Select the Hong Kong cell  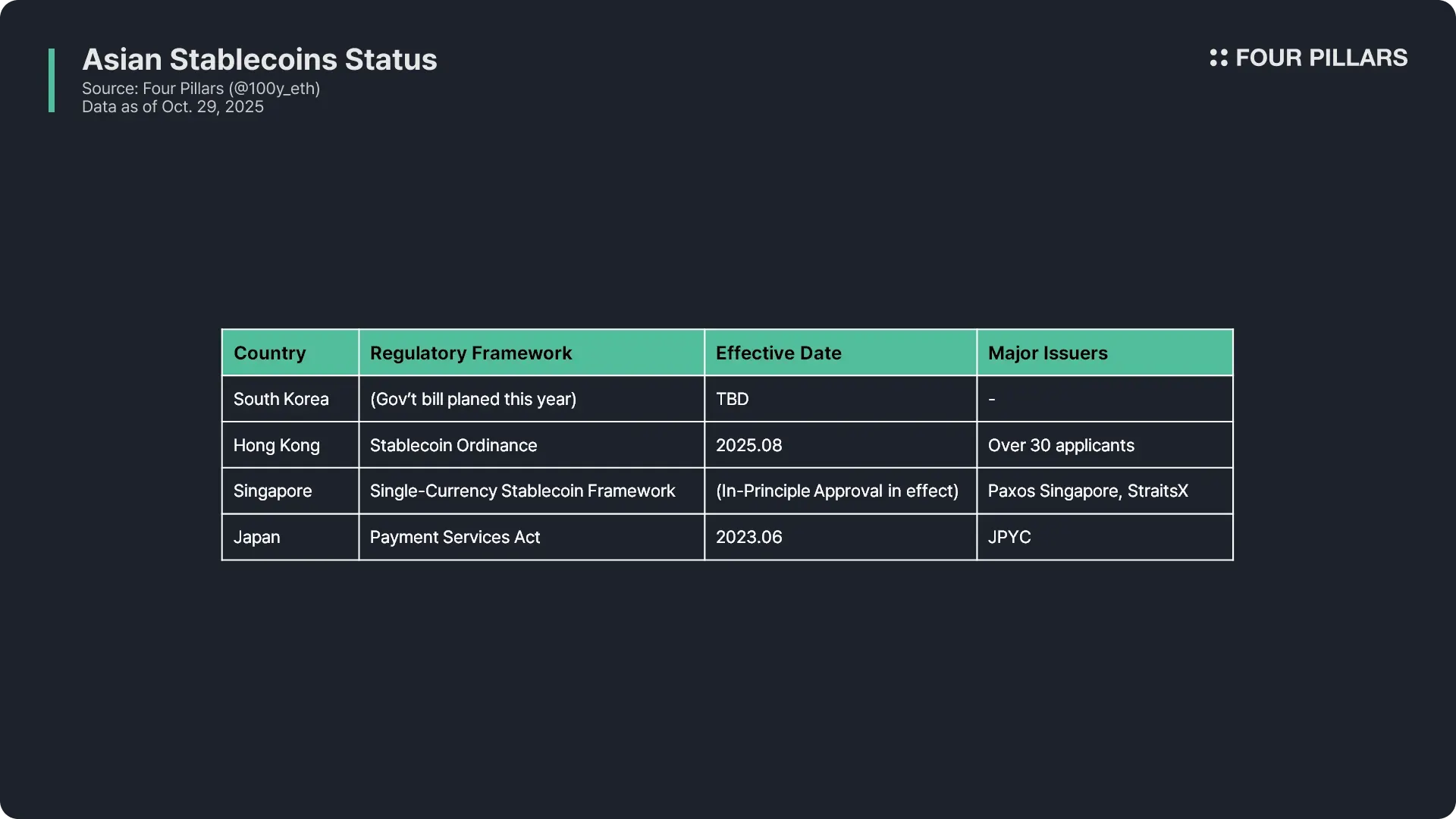coord(277,446)
